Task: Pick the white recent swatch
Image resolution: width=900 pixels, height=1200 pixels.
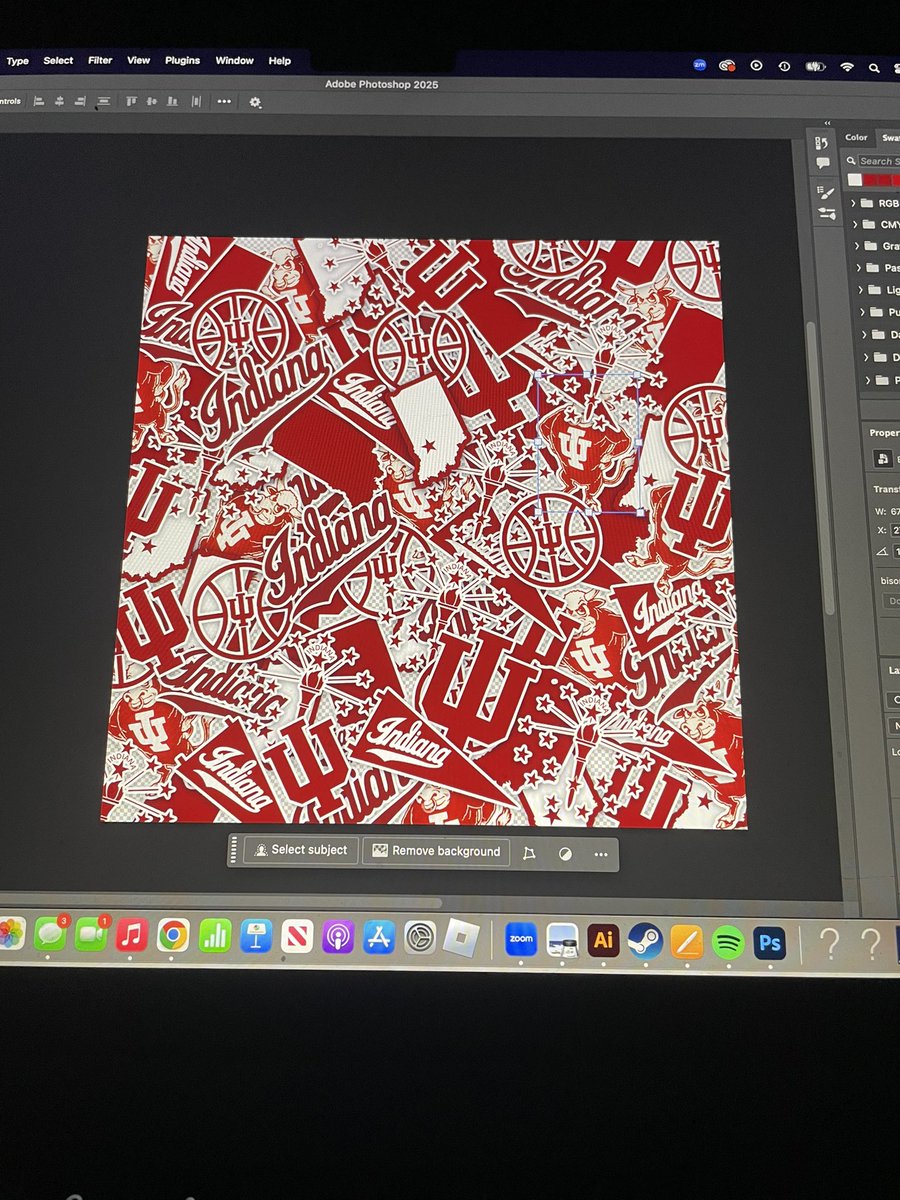Action: 855,180
